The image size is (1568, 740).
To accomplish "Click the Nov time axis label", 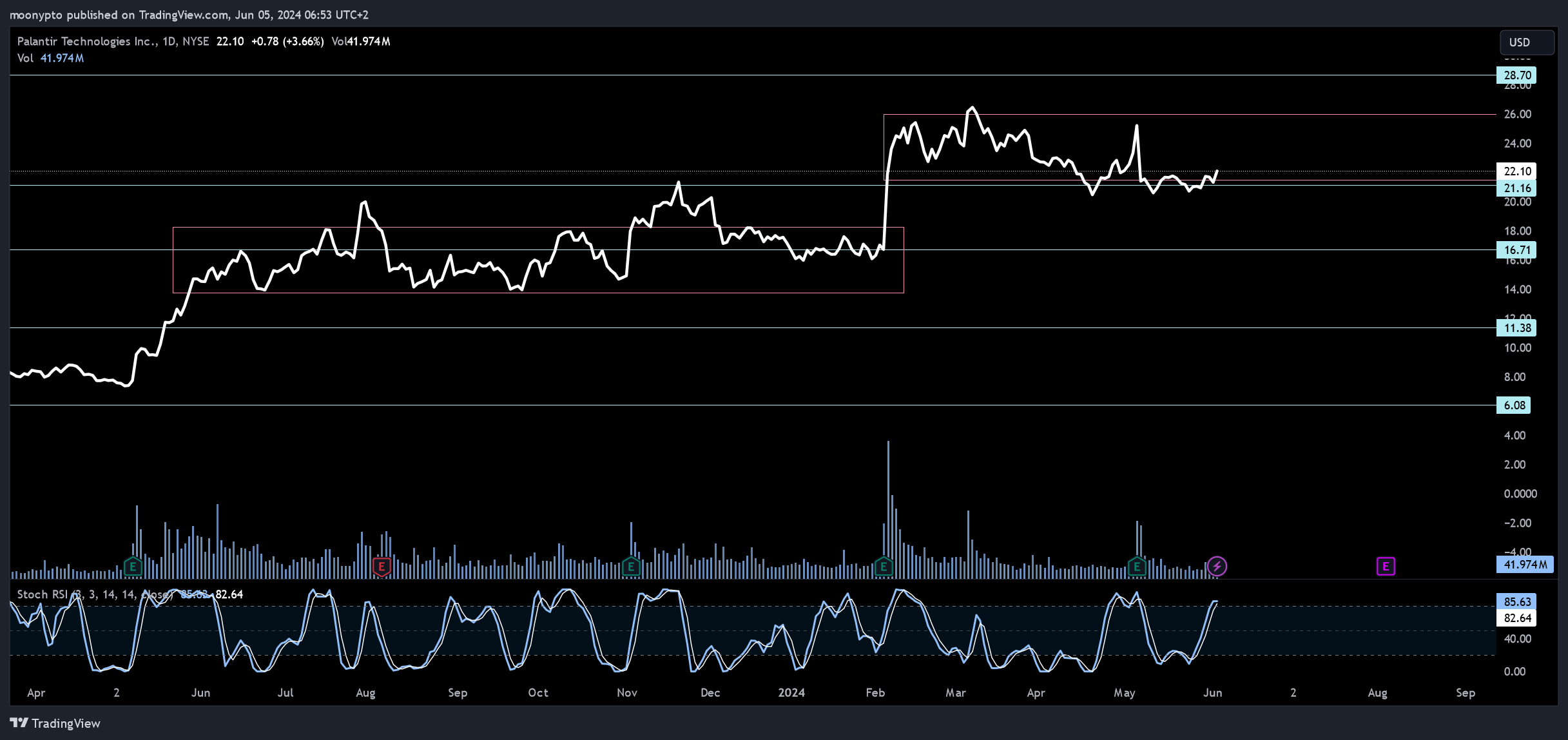I will tap(627, 693).
